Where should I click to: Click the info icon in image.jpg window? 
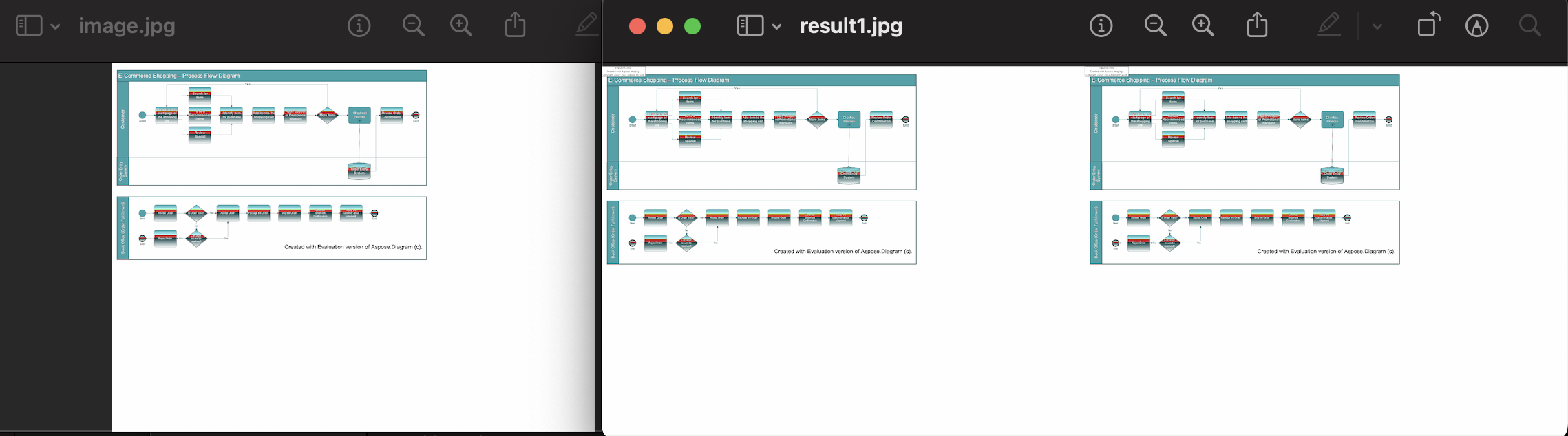click(359, 26)
